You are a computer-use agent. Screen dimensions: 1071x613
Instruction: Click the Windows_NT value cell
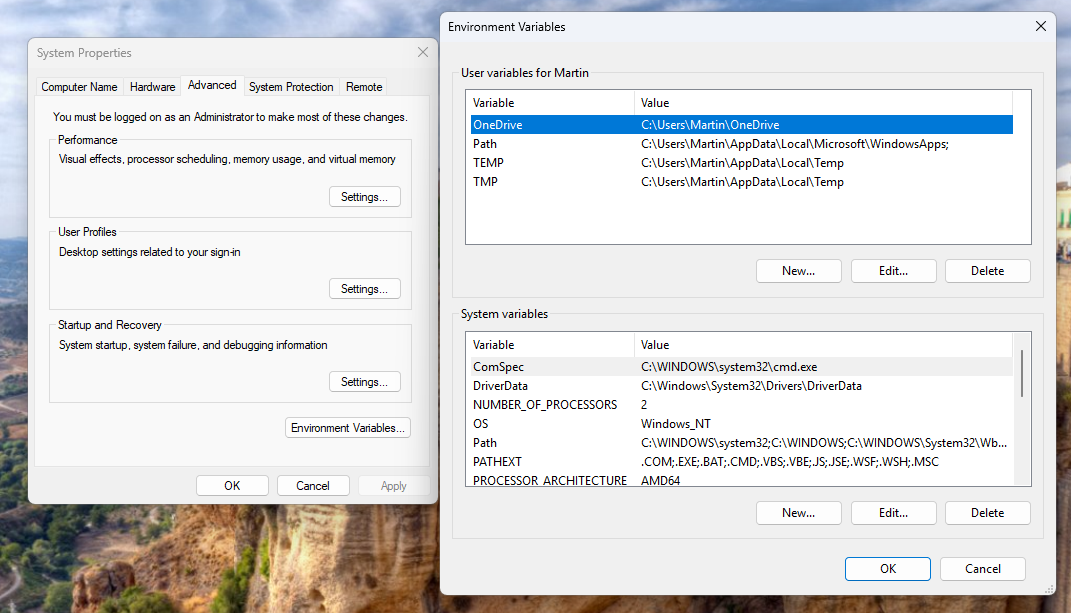(x=676, y=424)
